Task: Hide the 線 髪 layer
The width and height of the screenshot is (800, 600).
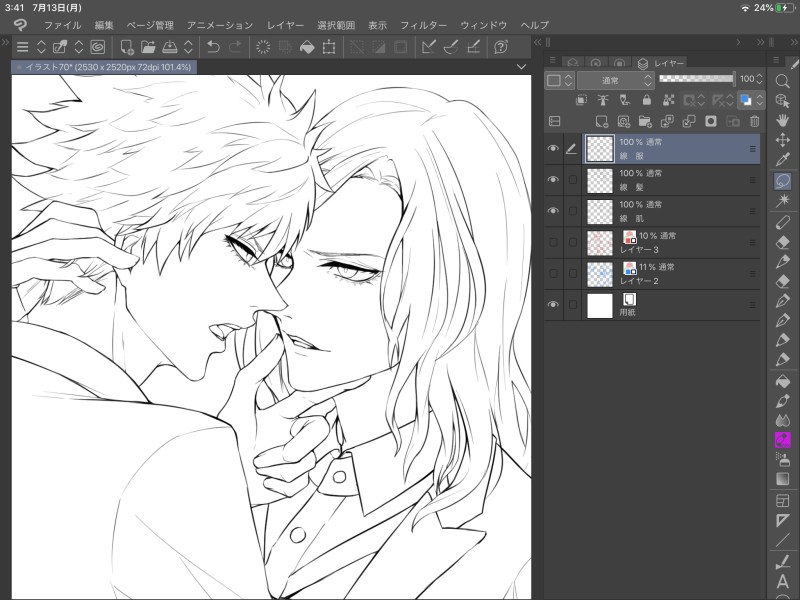Action: pos(553,180)
